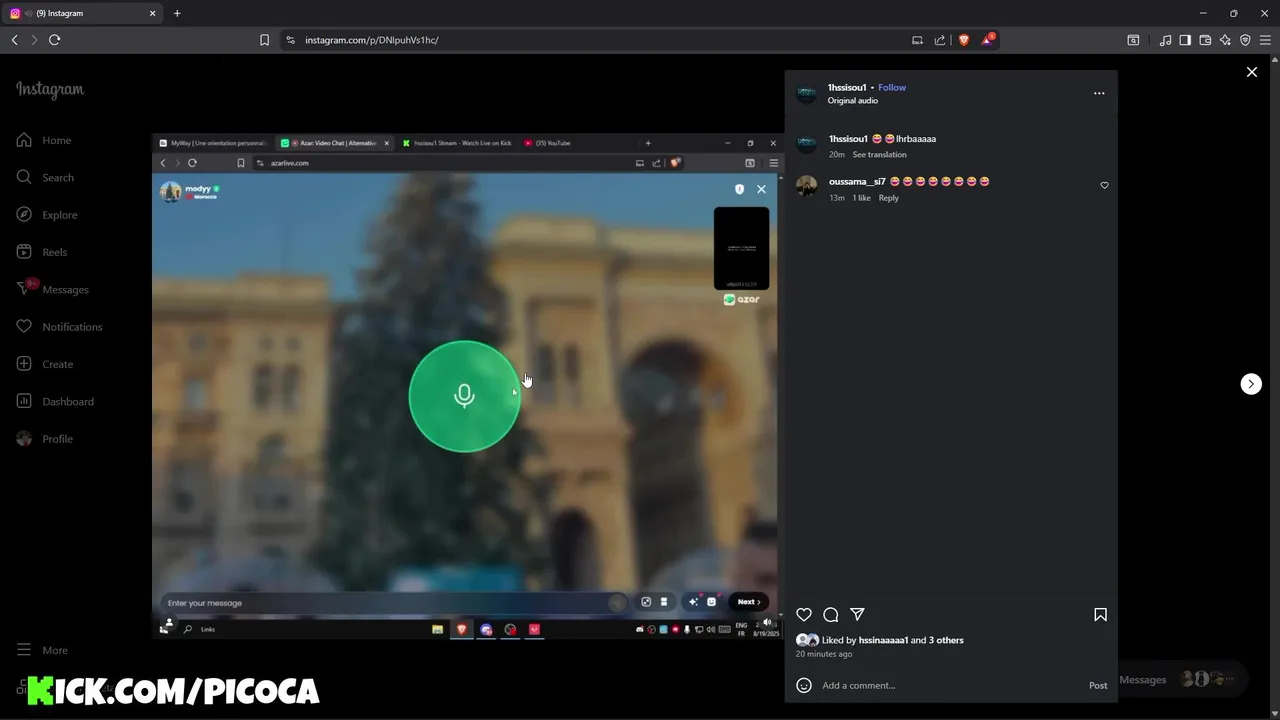The height and width of the screenshot is (720, 1280).
Task: Open emoji picker for comment
Action: 804,685
